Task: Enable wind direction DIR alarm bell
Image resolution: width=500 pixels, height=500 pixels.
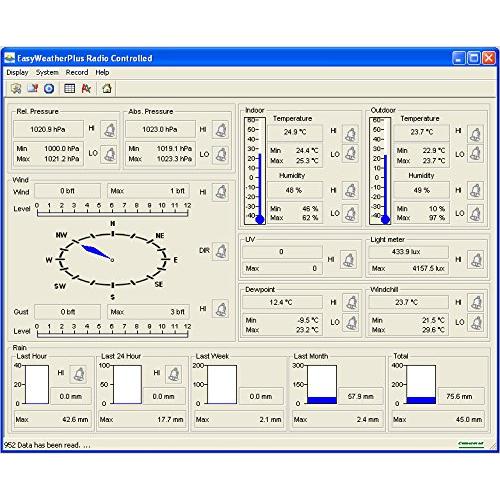Action: pyautogui.click(x=220, y=251)
